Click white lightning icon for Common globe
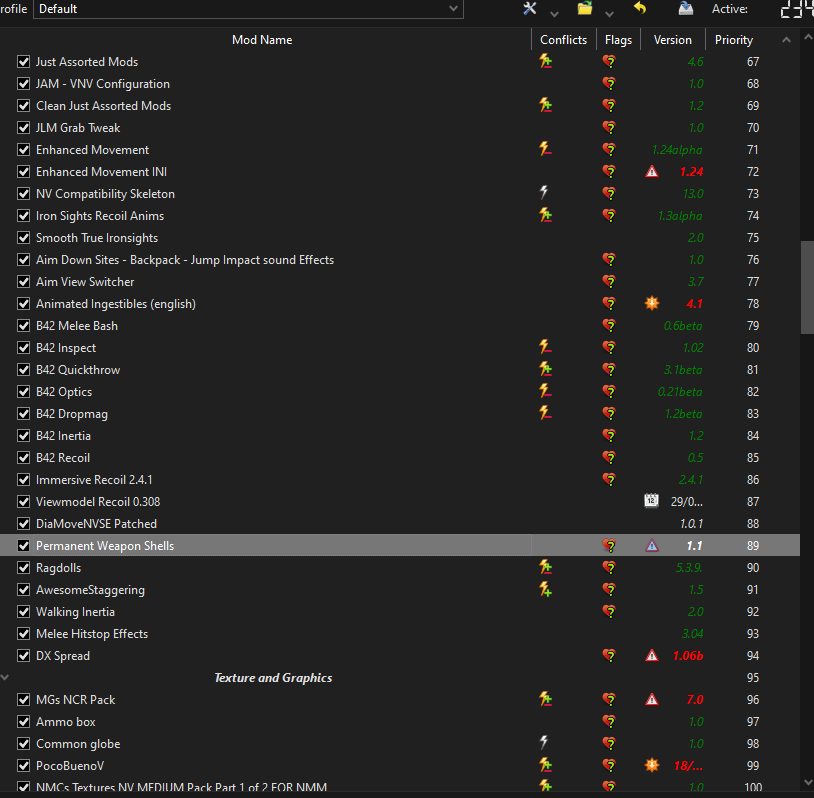 [544, 743]
